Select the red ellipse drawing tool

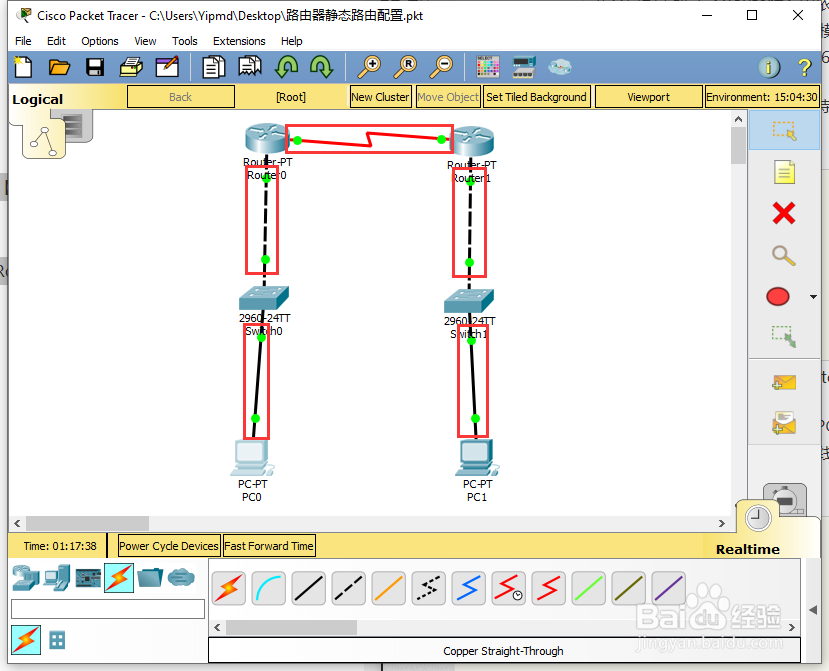778,297
